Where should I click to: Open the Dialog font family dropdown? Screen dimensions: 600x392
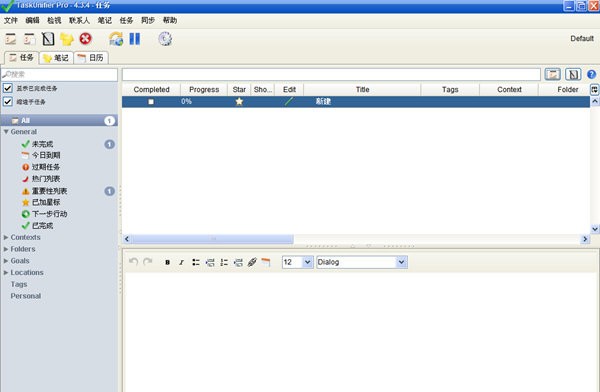[401, 262]
